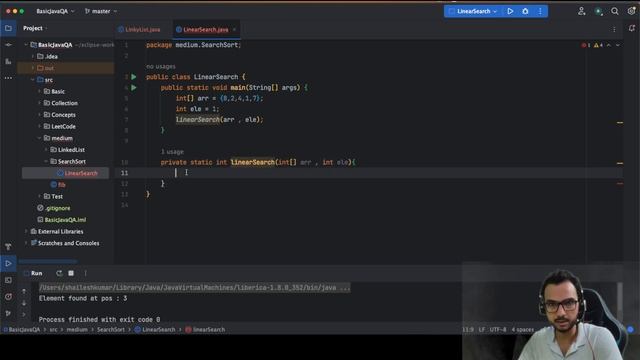The width and height of the screenshot is (640, 360).
Task: Run class from LinearSearch gutter arrow
Action: pyautogui.click(x=134, y=77)
